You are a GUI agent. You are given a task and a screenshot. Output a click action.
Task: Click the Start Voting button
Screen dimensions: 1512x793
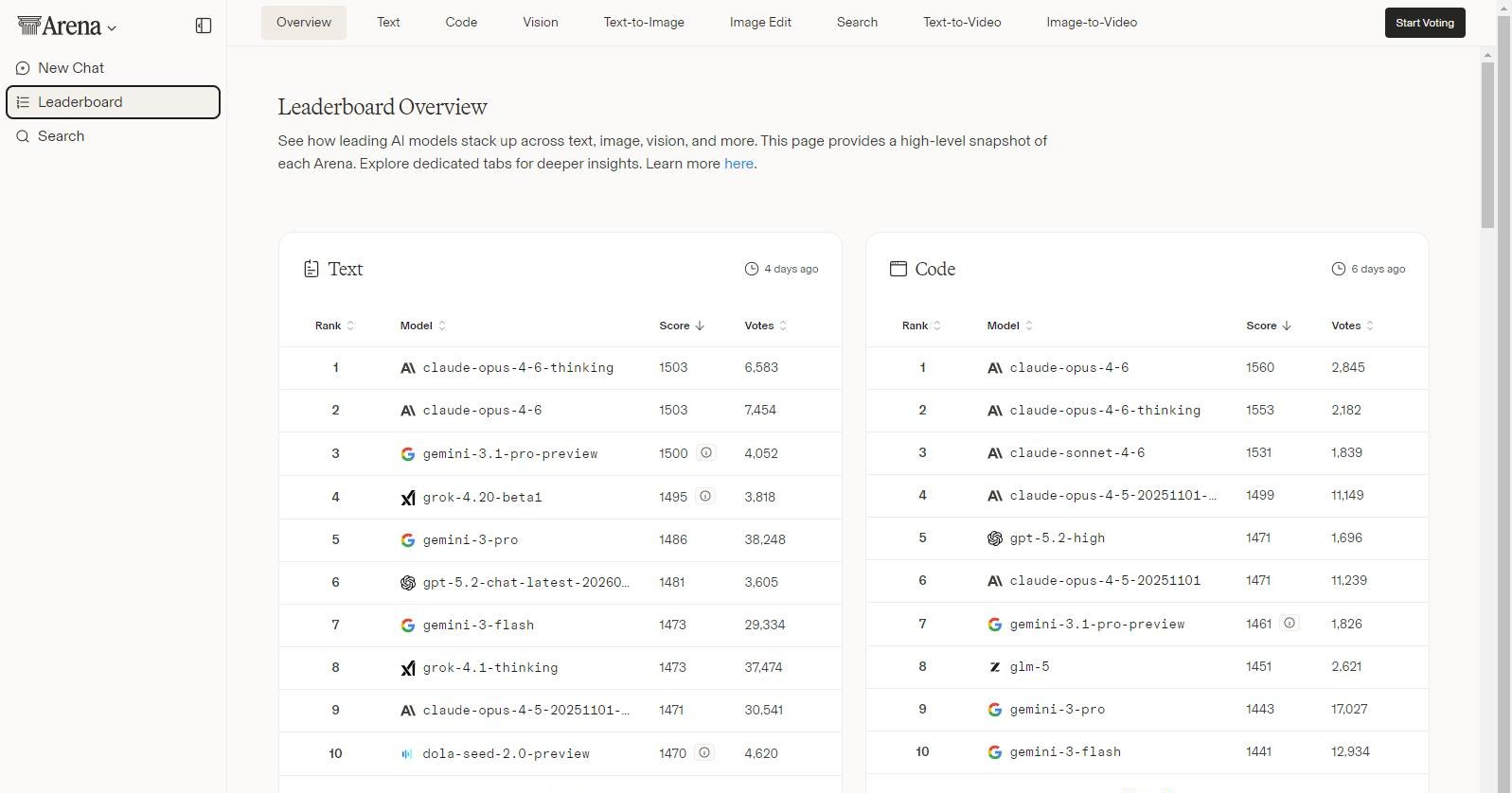(1425, 23)
